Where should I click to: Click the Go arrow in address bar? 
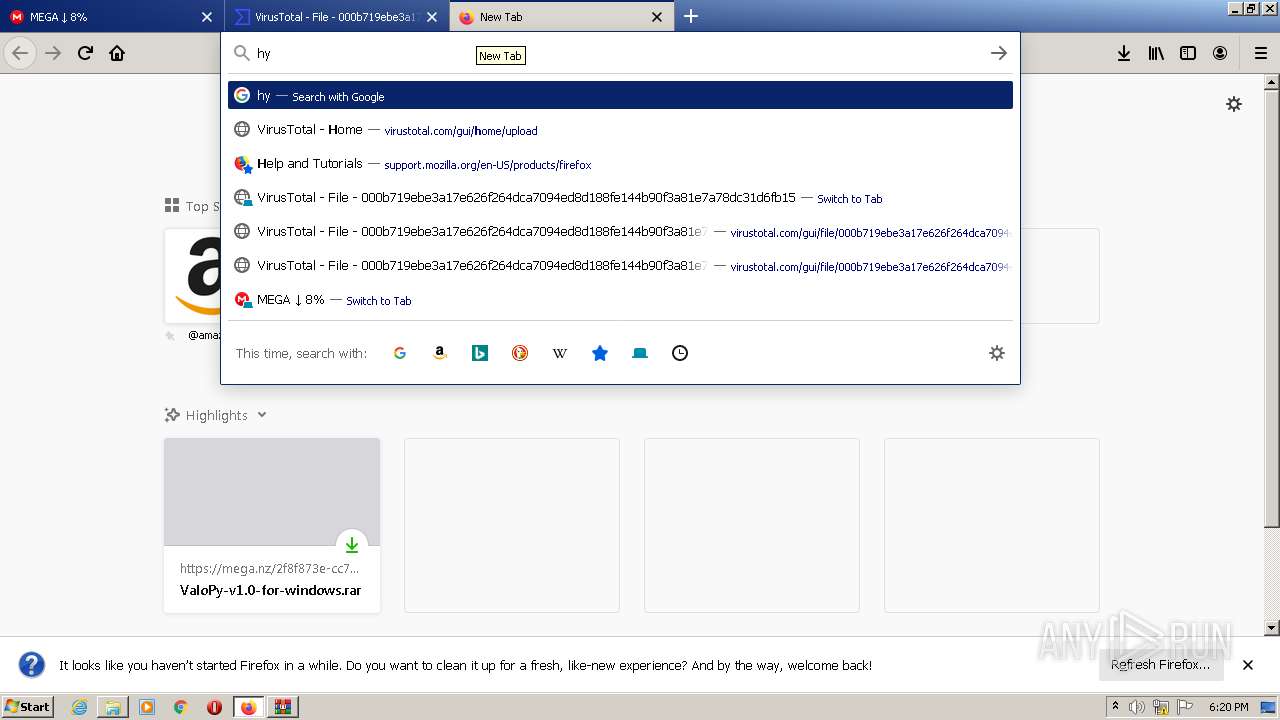(998, 53)
